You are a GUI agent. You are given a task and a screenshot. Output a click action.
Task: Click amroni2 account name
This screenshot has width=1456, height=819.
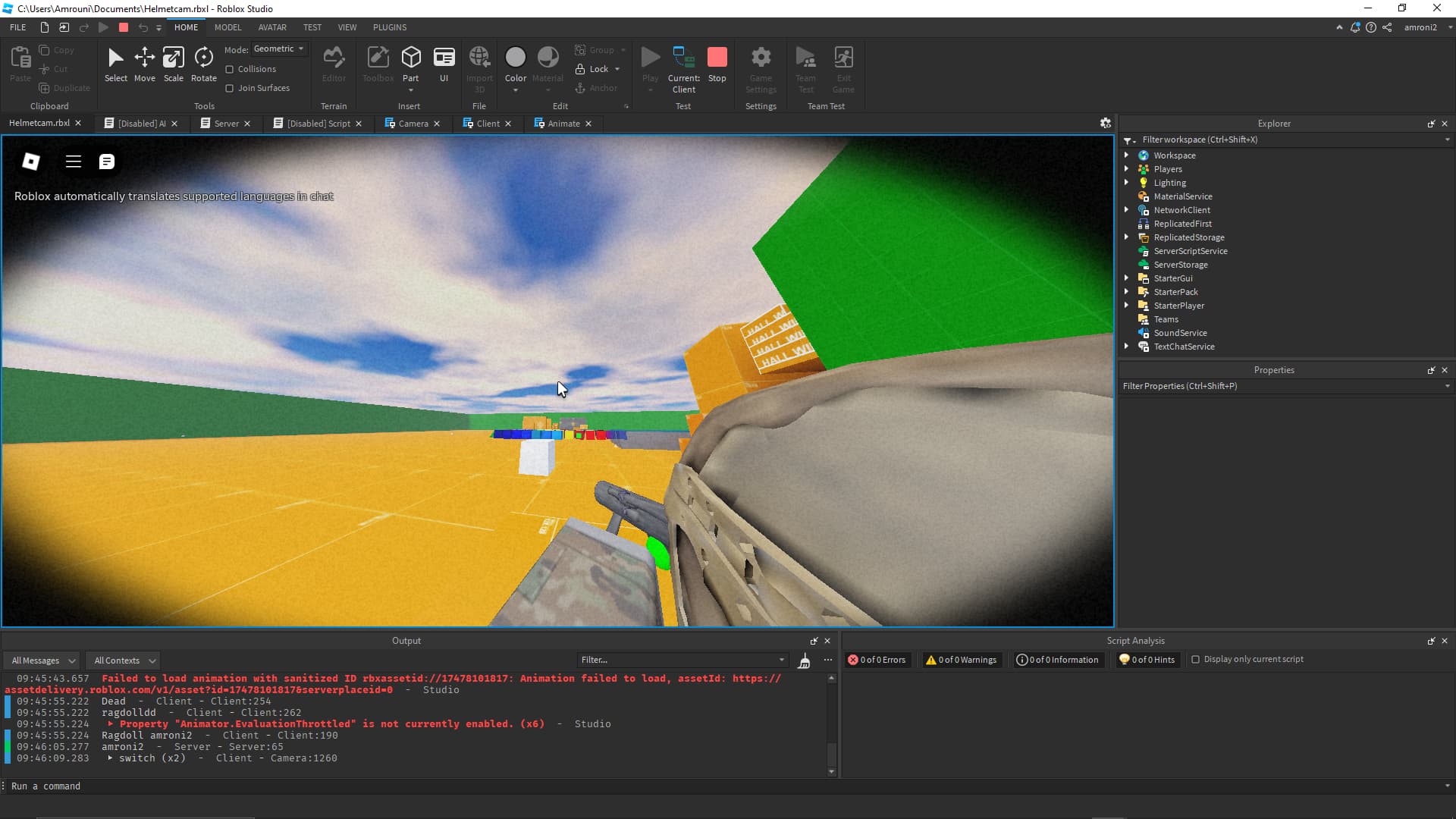[1420, 27]
